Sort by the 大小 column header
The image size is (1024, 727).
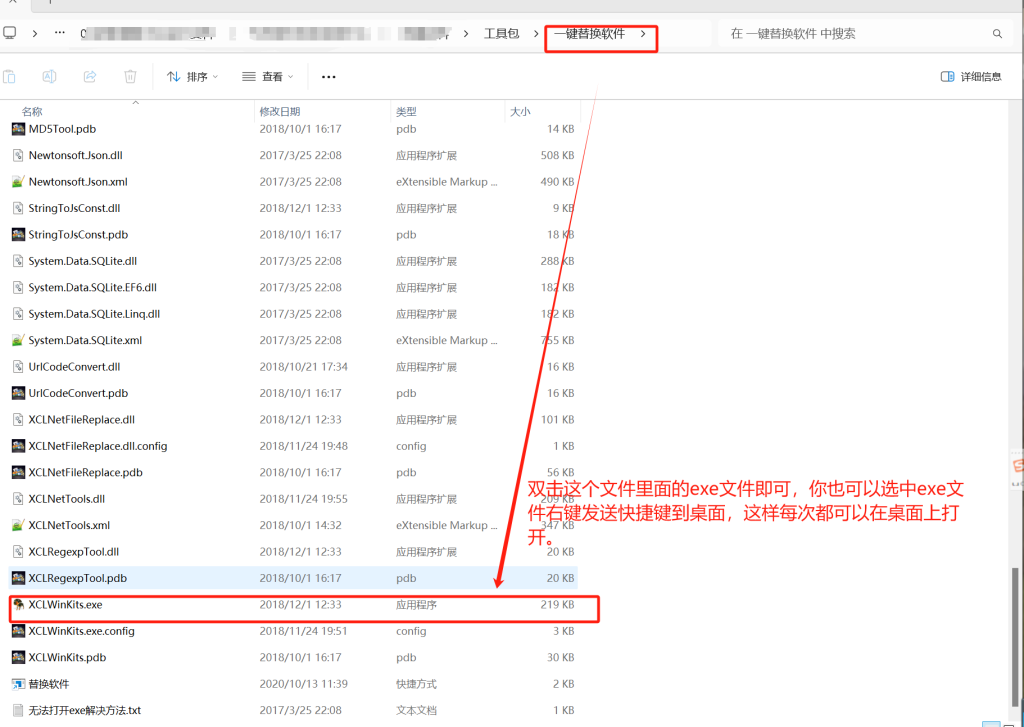[x=520, y=112]
